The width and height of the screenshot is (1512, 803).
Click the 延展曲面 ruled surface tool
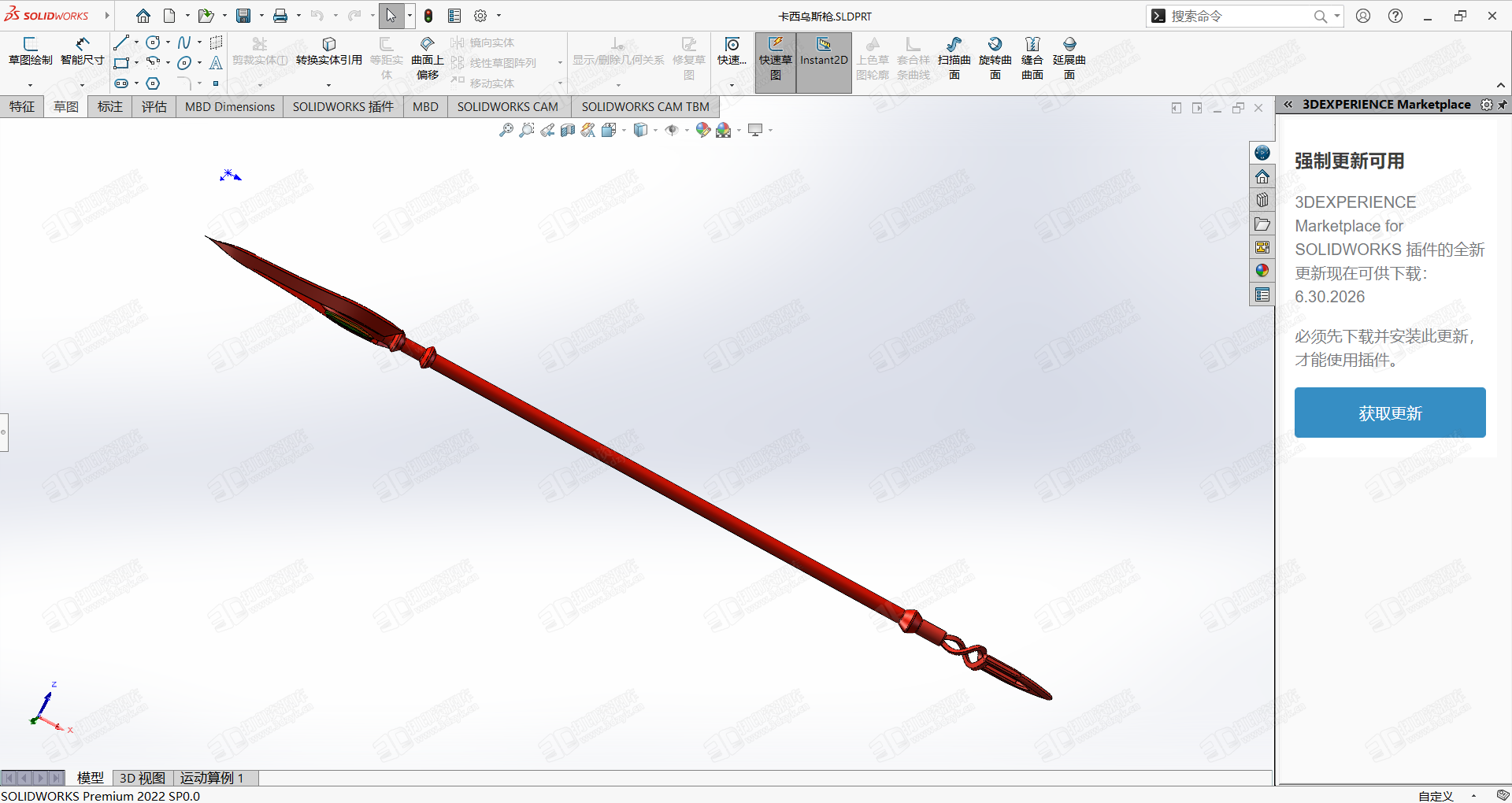coord(1069,58)
